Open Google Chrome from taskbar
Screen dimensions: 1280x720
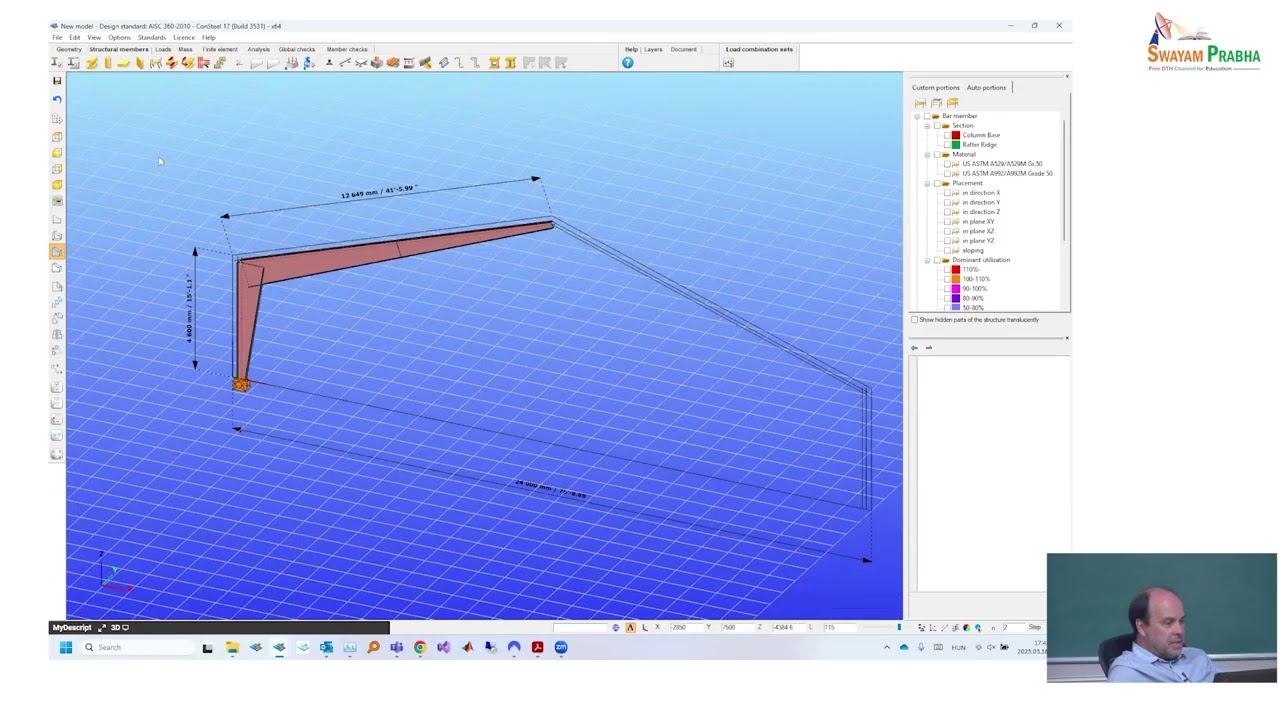point(420,647)
